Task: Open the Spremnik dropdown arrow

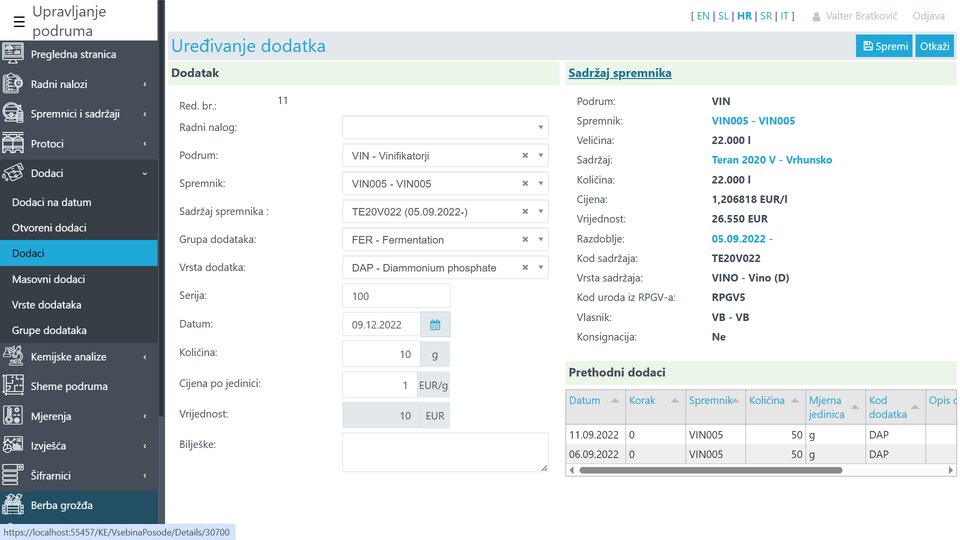Action: (x=541, y=184)
